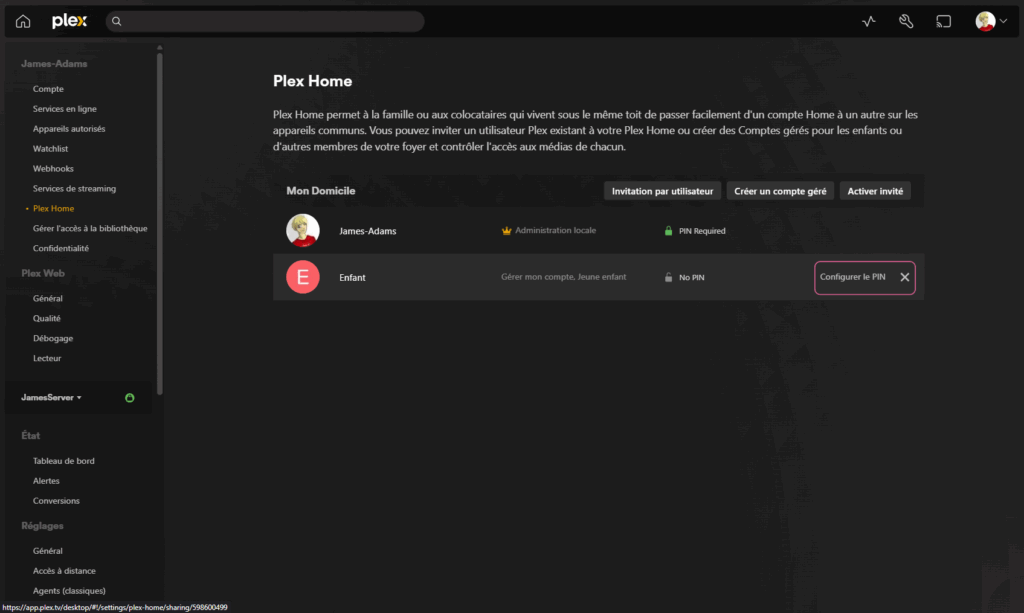Click the Plex logo

click(69, 21)
